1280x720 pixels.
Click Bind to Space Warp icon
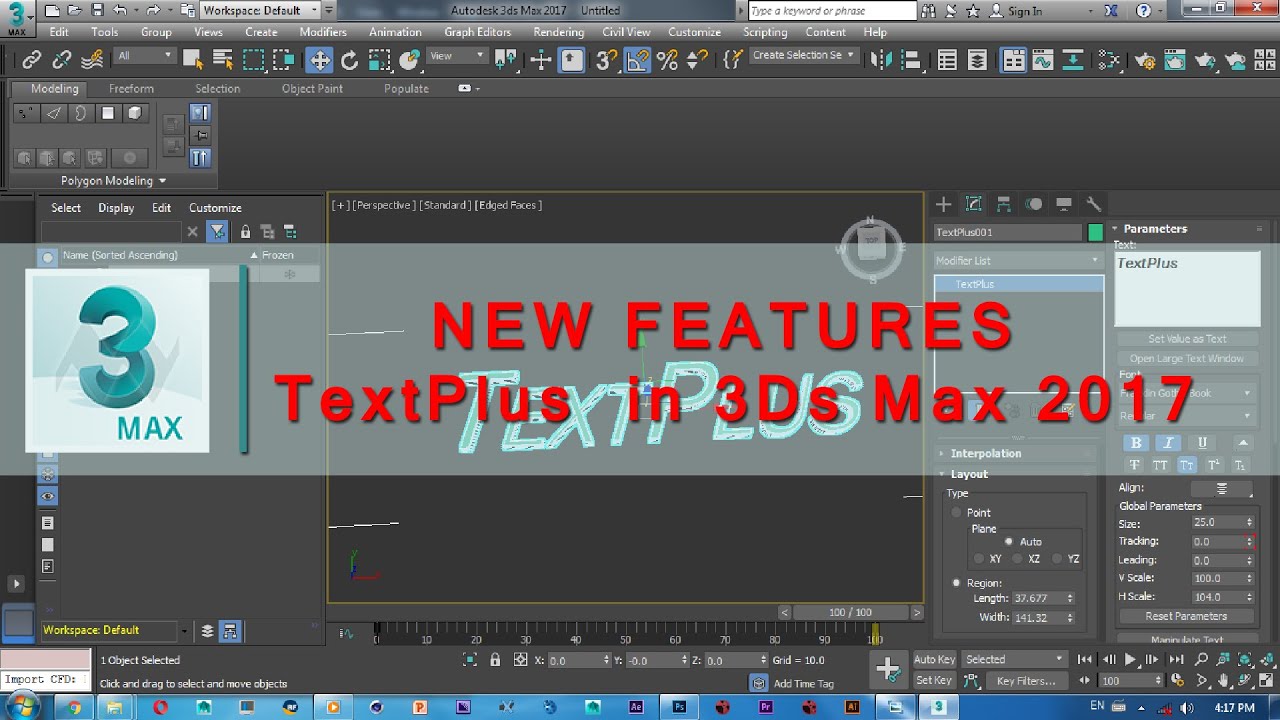click(x=91, y=60)
